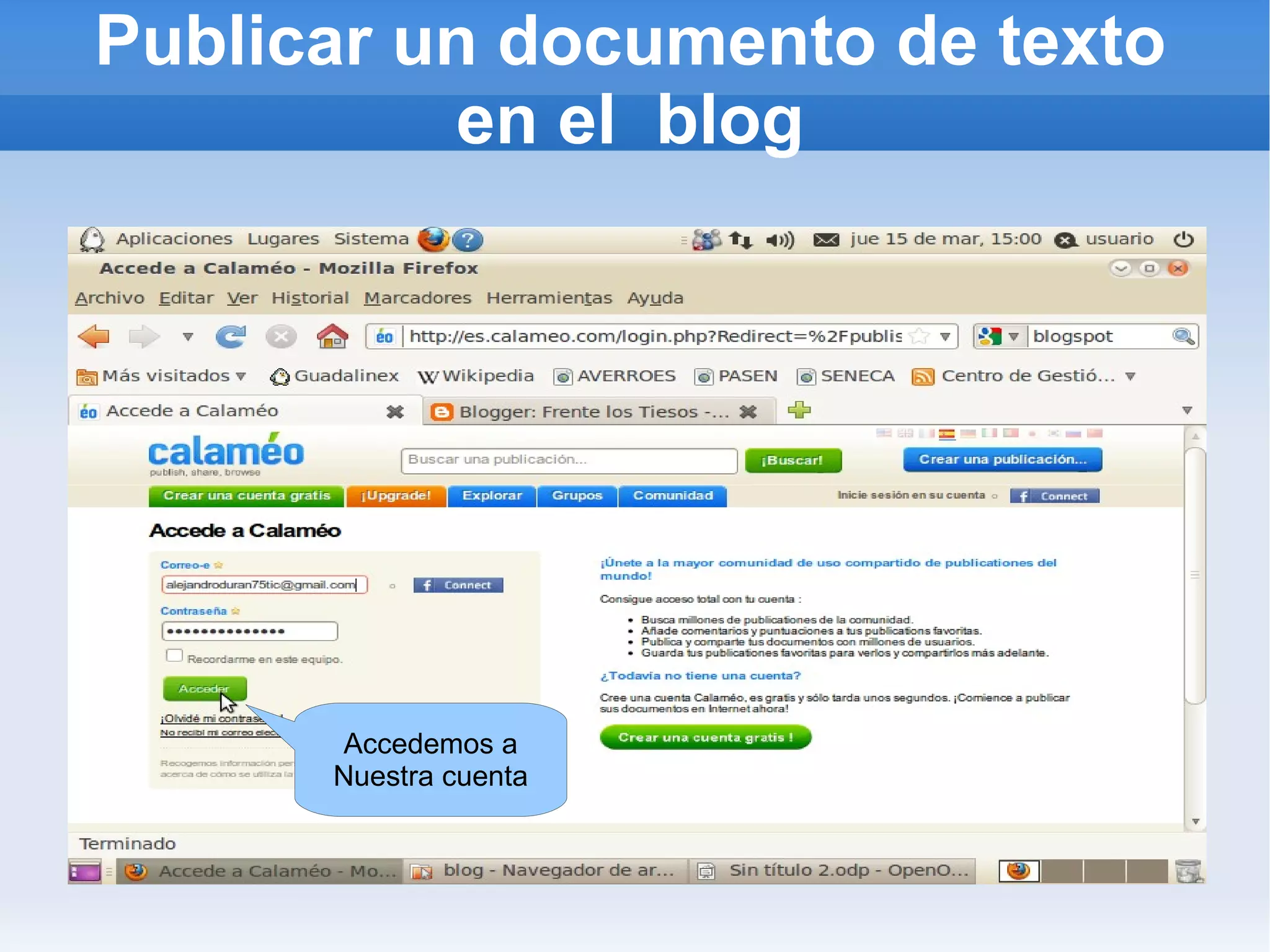
Task: Click the URL address field
Action: (x=655, y=337)
